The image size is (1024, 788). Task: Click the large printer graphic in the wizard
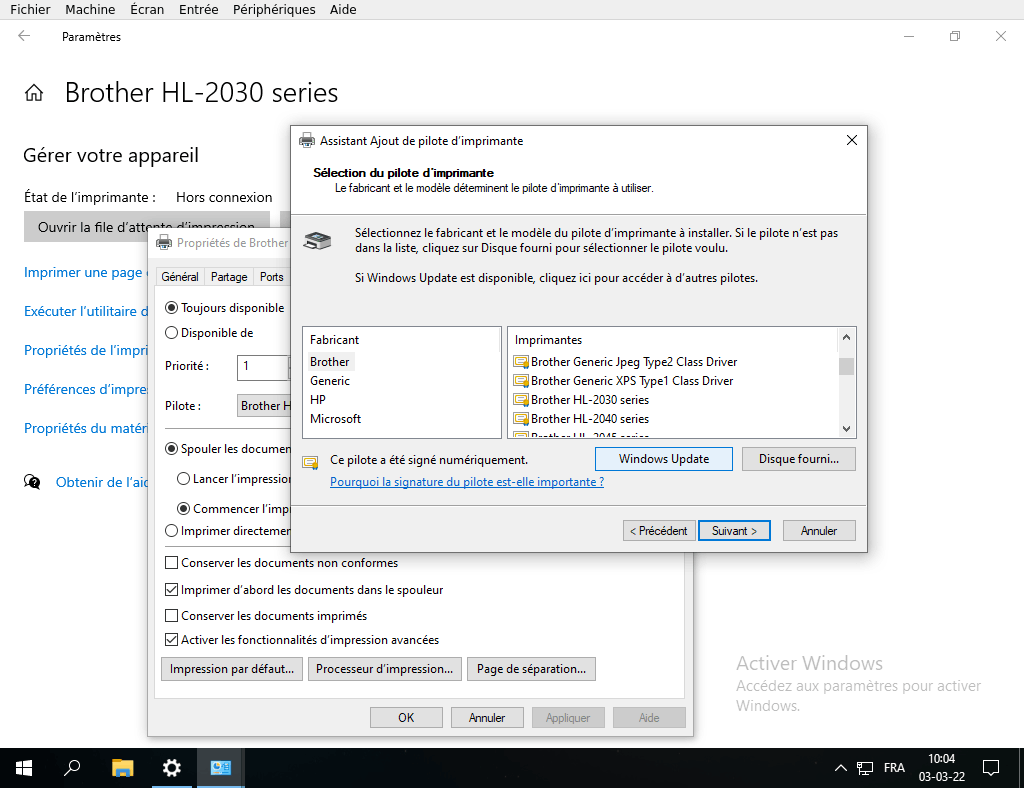pyautogui.click(x=317, y=240)
